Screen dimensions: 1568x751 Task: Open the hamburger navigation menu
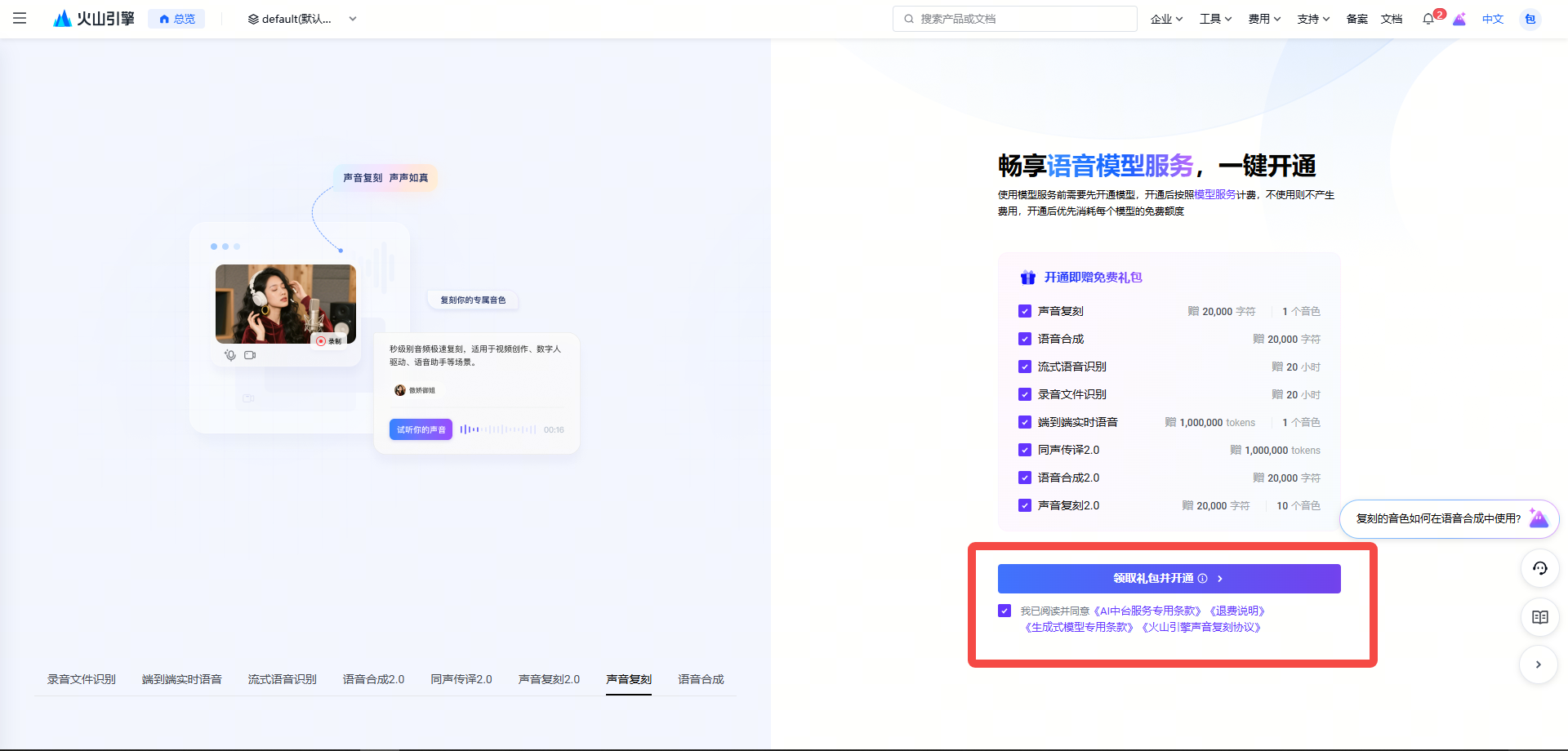20,18
